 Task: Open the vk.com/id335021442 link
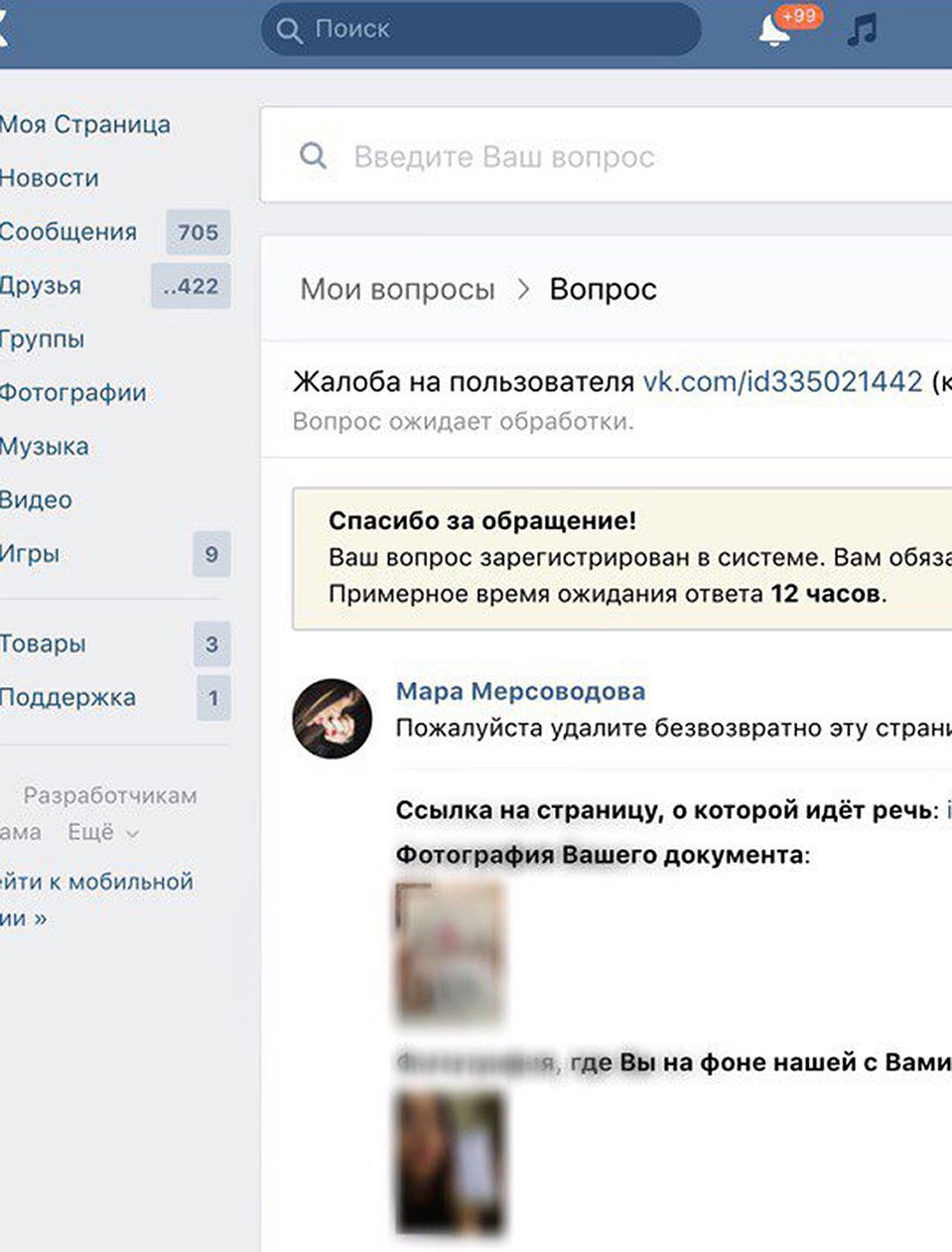point(783,381)
